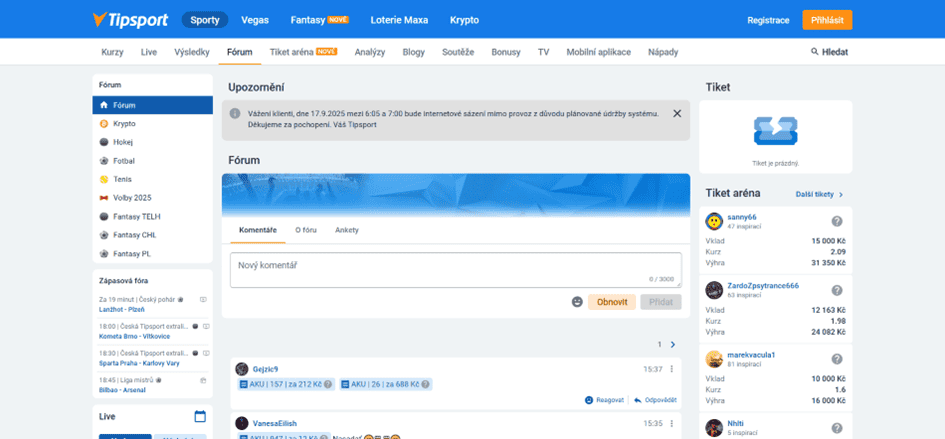Open Tiket aréna in navigation bar
945x439 pixels.
click(x=303, y=52)
